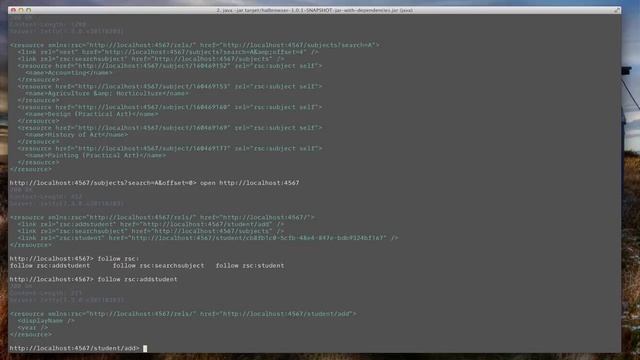Click the full-screen arrows icon in title bar
The width and height of the screenshot is (640, 360).
pyautogui.click(x=616, y=10)
